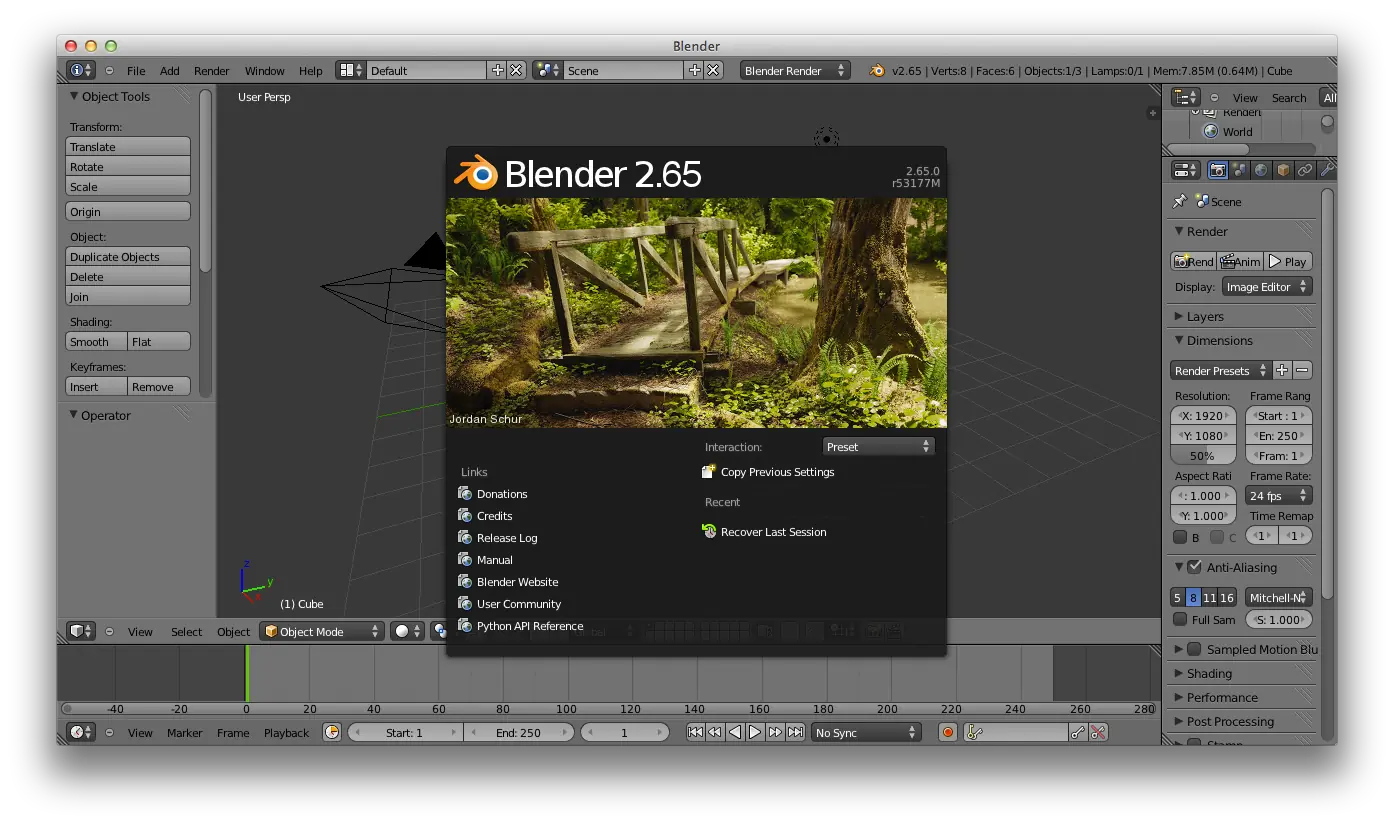This screenshot has width=1394, height=824.
Task: Switch to the Object Constraints chain tab
Action: 1305,171
